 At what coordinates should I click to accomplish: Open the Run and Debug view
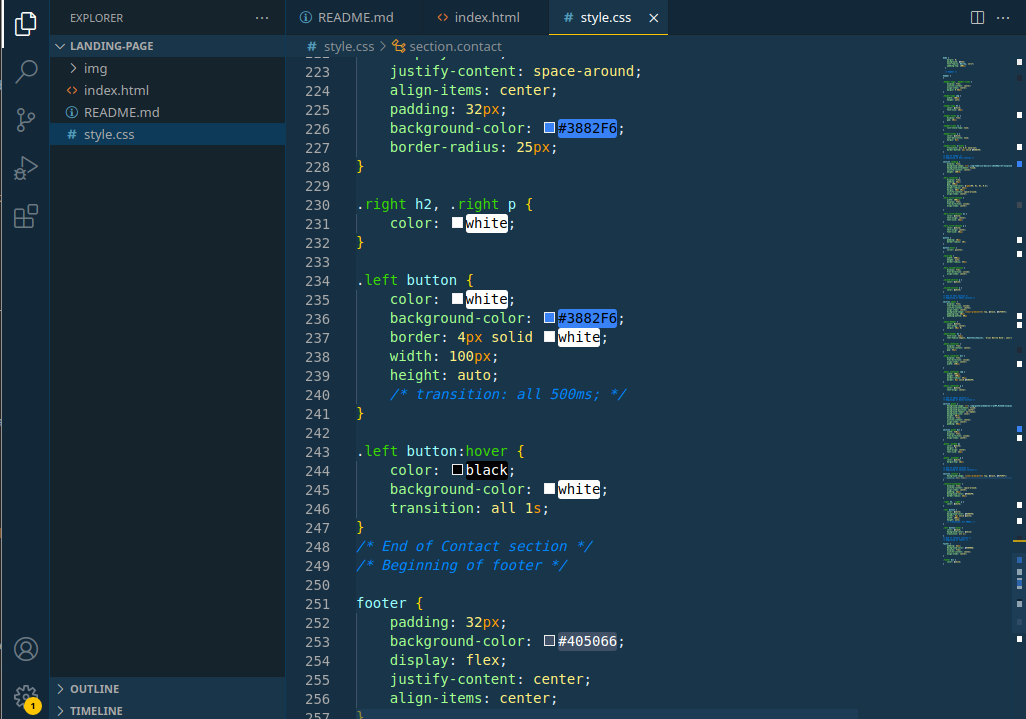click(x=26, y=168)
